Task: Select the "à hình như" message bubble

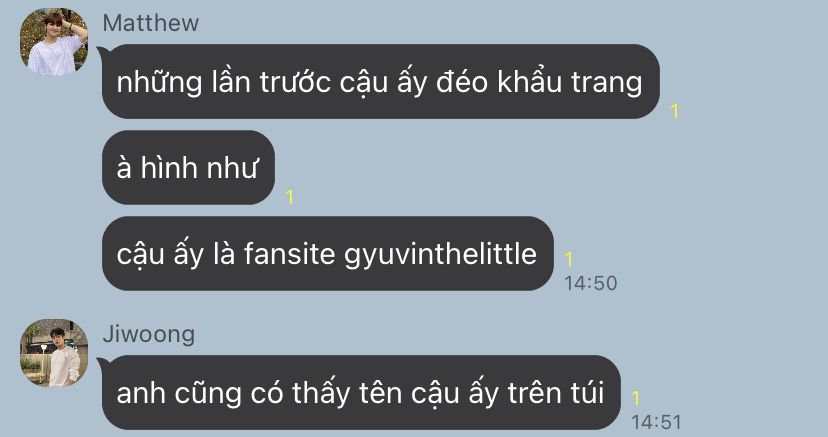Action: point(188,167)
